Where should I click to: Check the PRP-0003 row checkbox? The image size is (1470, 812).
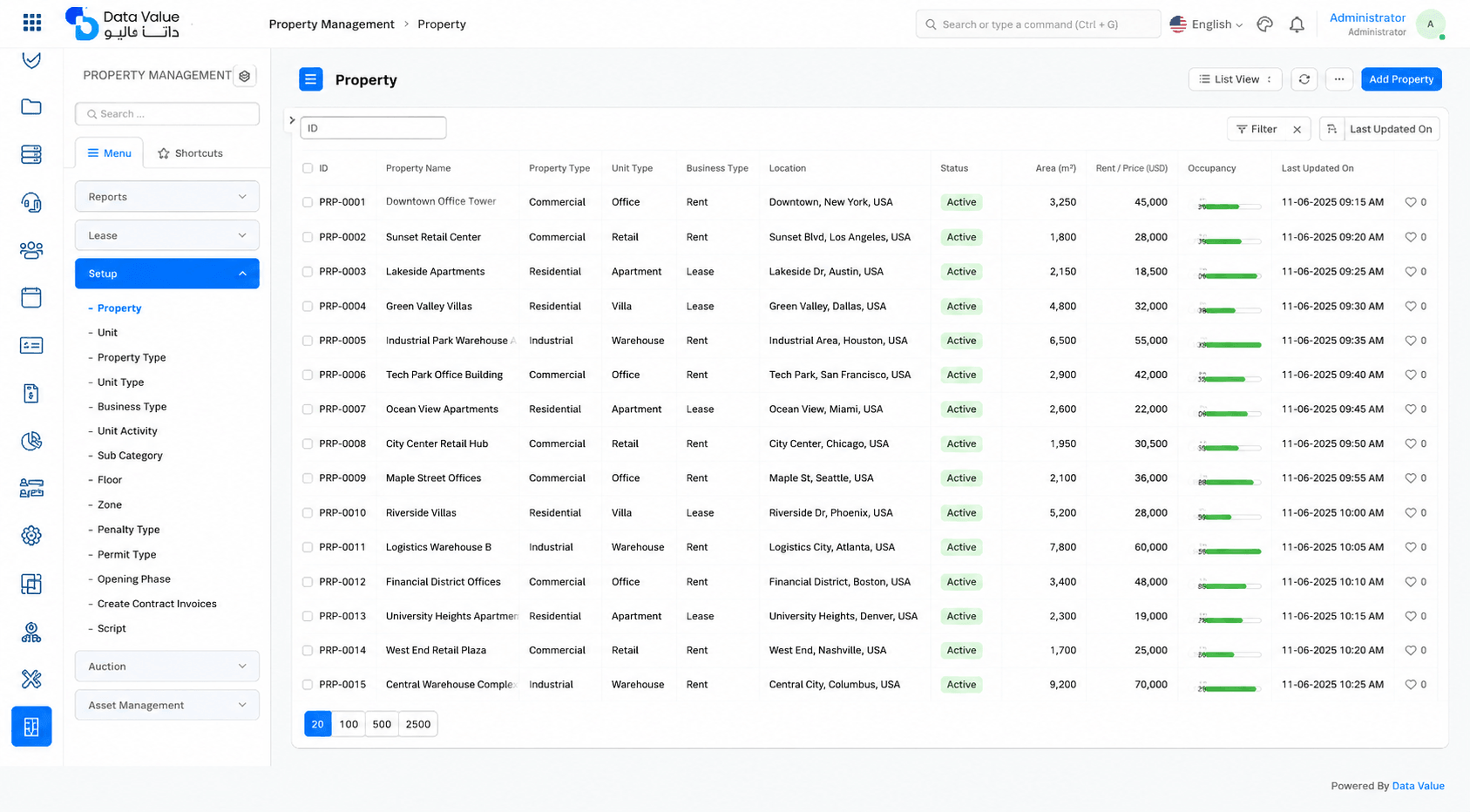[x=308, y=272]
